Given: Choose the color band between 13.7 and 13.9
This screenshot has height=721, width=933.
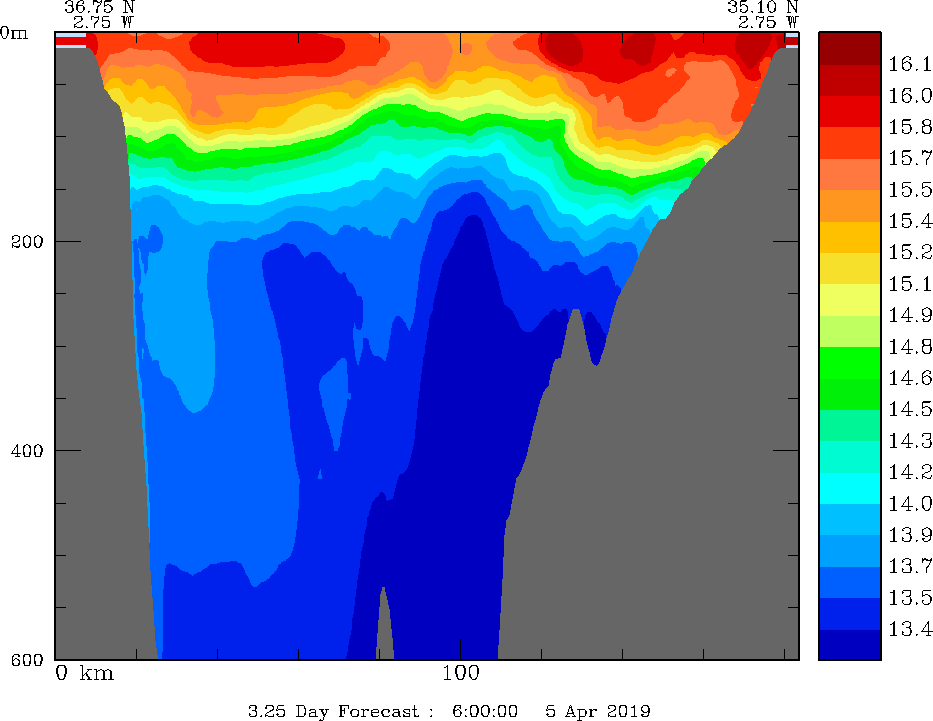Looking at the screenshot, I should point(850,551).
